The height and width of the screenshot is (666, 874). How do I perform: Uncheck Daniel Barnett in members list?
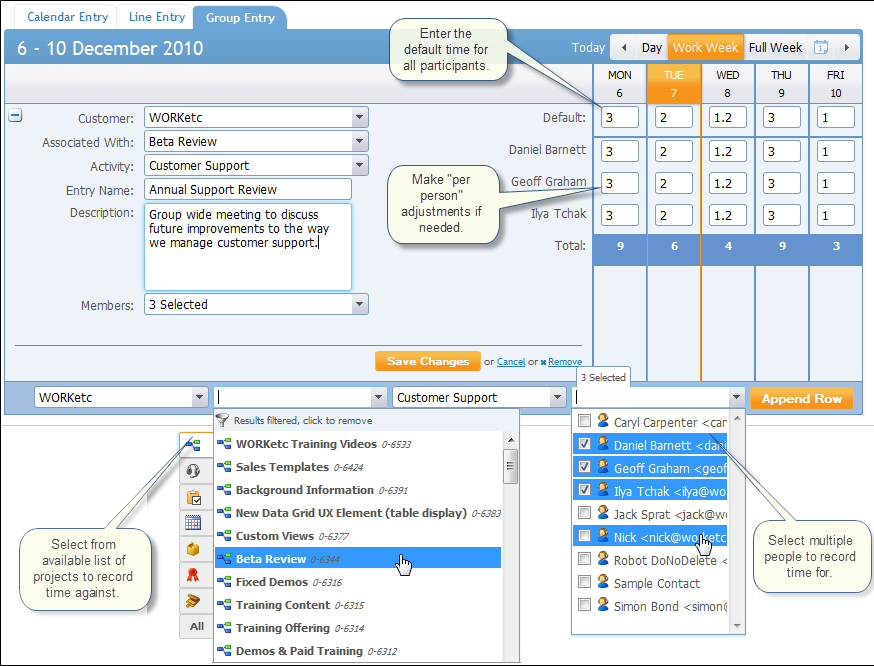pos(585,445)
